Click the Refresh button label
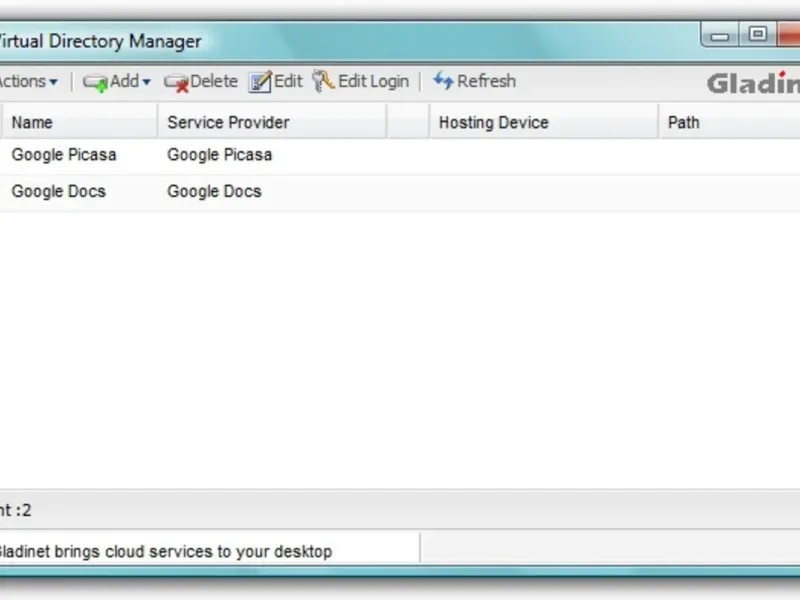The height and width of the screenshot is (600, 800). 486,81
